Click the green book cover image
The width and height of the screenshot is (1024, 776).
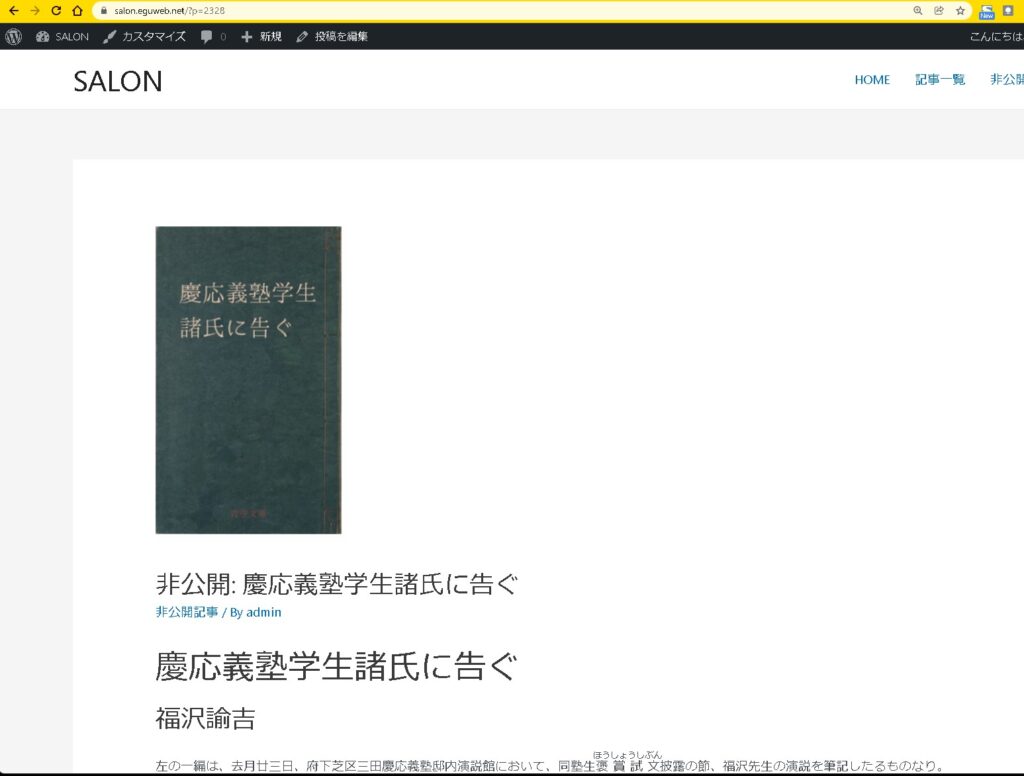click(248, 380)
